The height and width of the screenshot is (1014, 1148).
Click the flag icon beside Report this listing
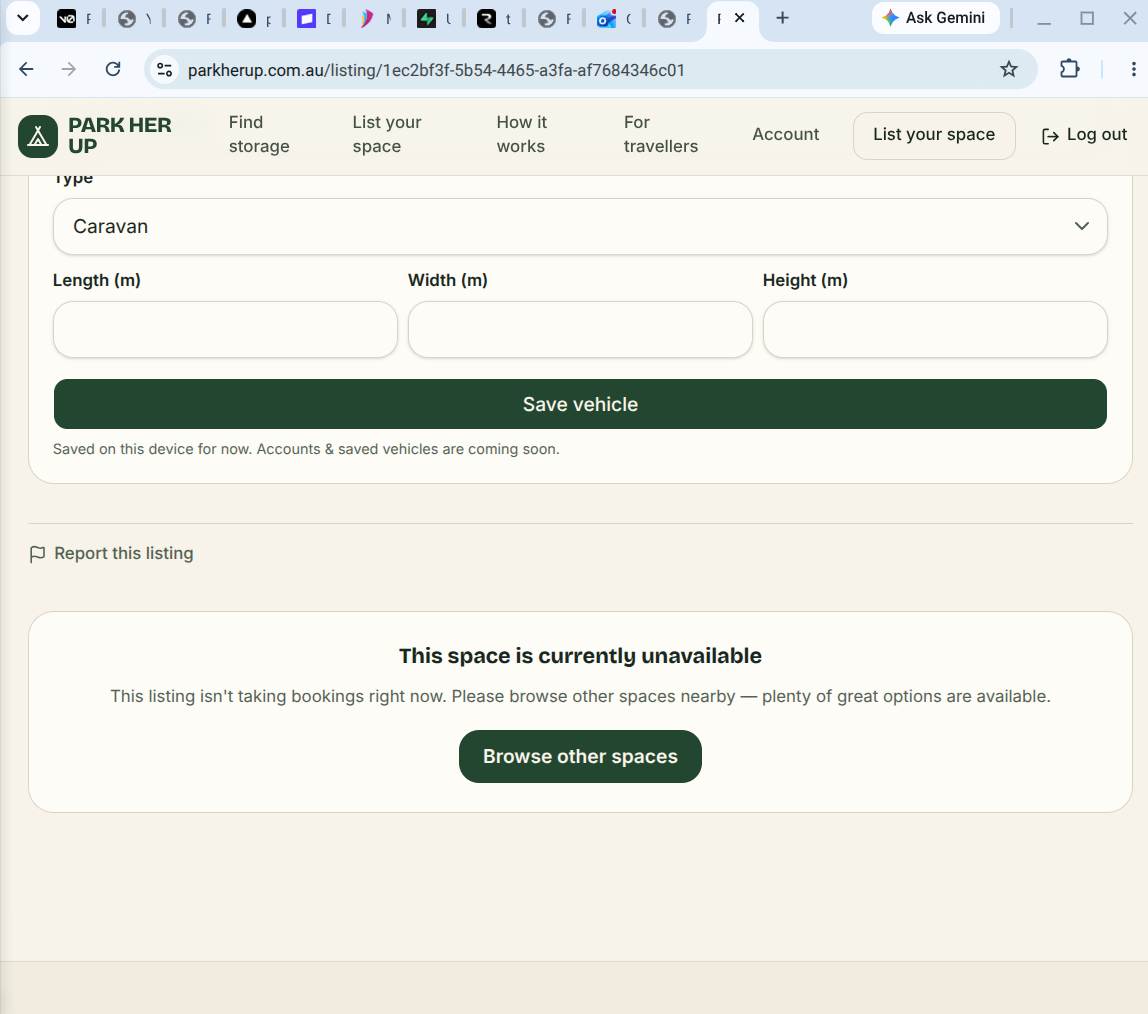pyautogui.click(x=37, y=554)
